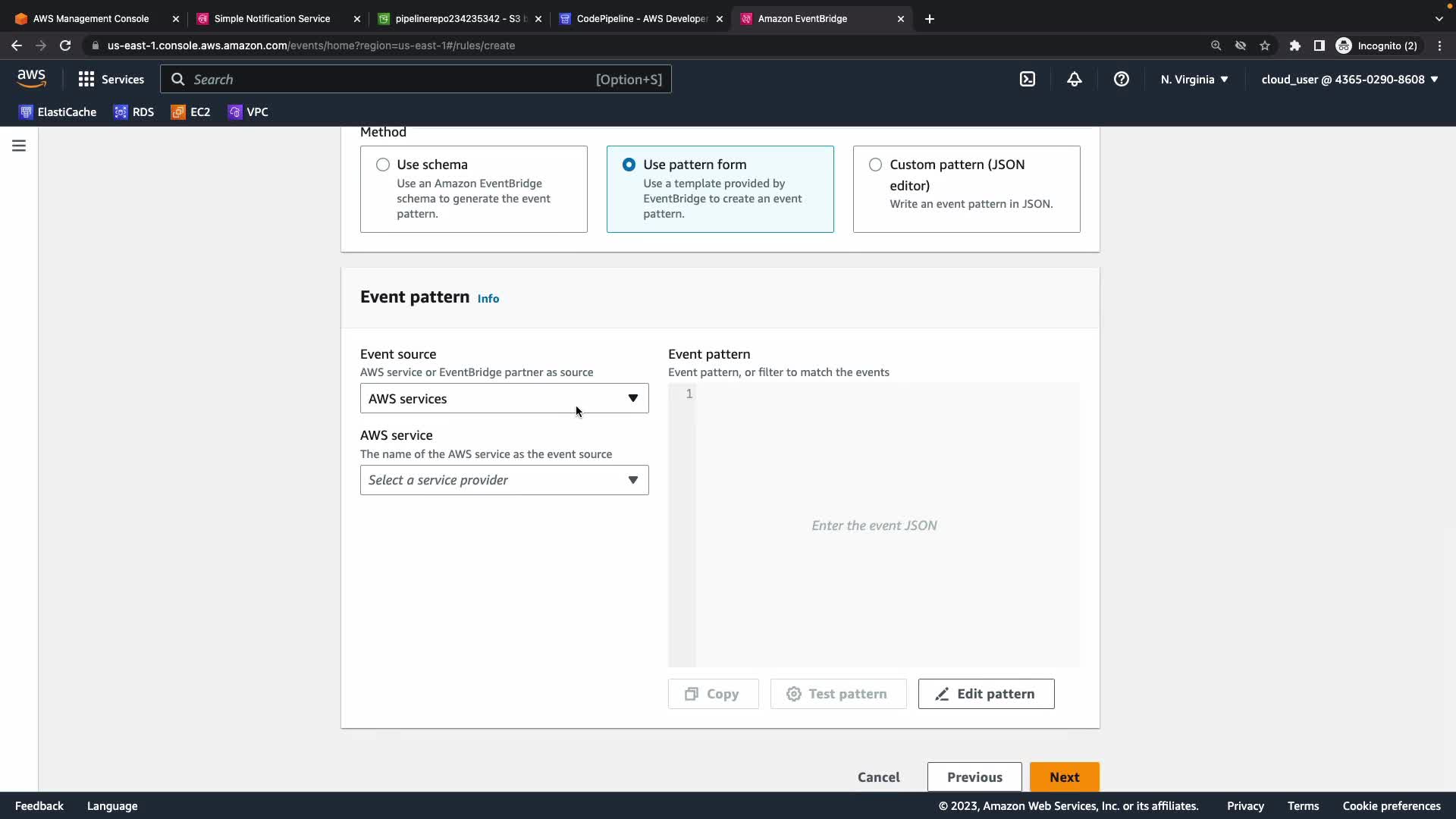Image resolution: width=1456 pixels, height=819 pixels.
Task: Select the Use pattern form option
Action: [629, 165]
